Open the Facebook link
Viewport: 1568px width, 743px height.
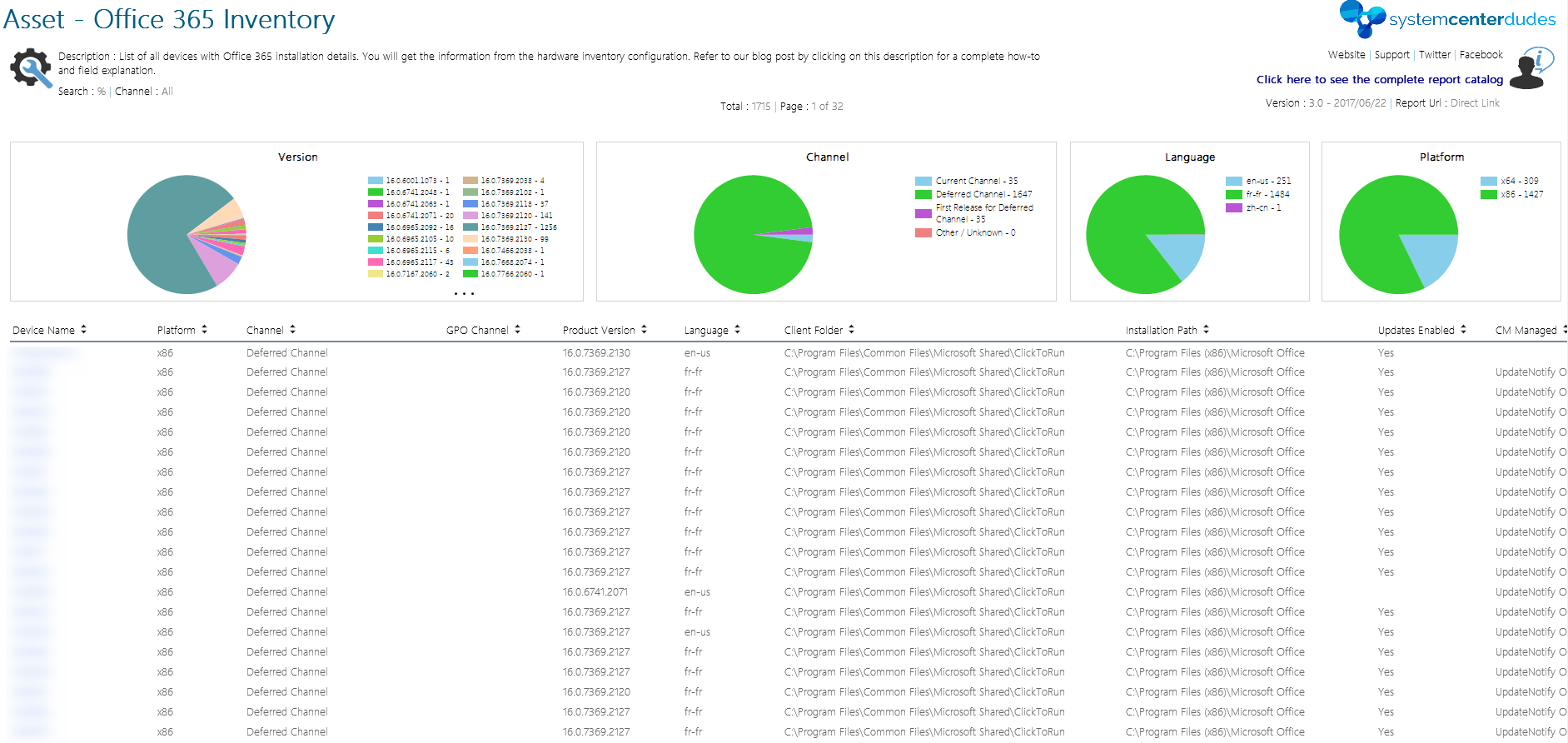click(1481, 55)
